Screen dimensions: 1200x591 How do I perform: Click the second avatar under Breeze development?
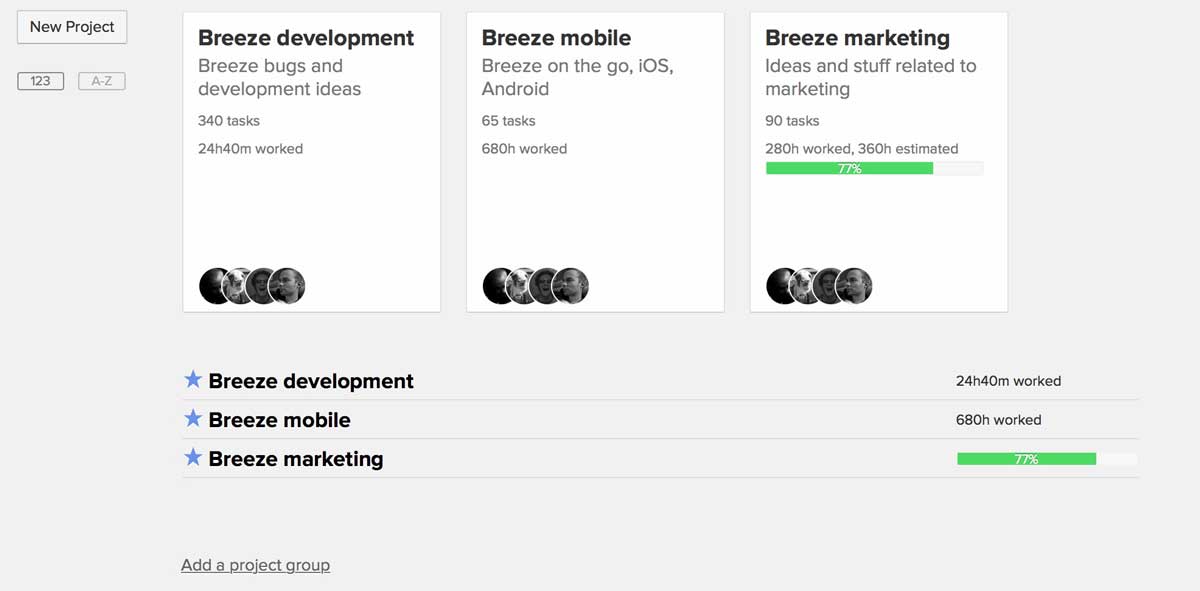coord(238,285)
